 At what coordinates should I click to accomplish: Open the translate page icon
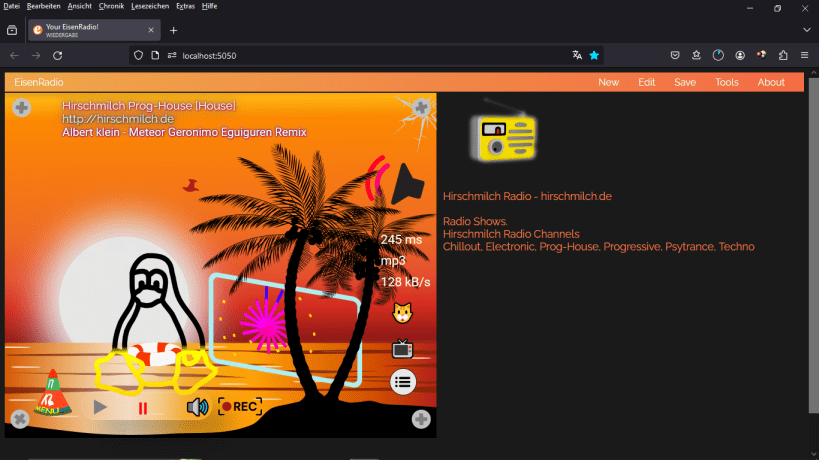click(x=577, y=55)
